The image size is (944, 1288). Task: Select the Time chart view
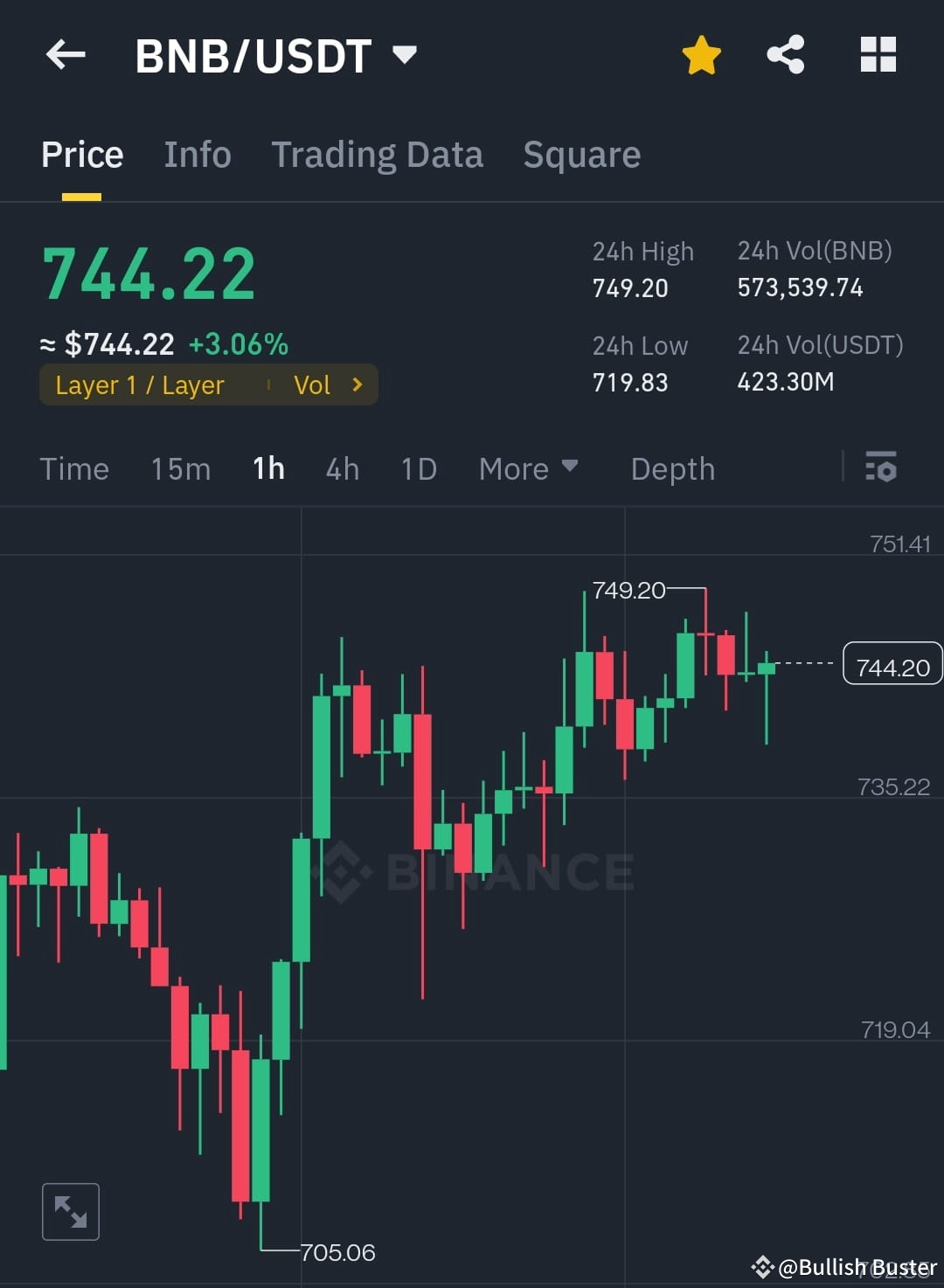pos(74,468)
